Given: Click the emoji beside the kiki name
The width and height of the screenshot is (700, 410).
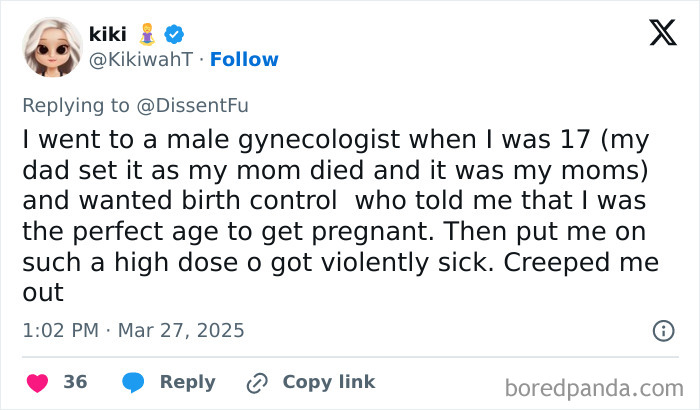Looking at the screenshot, I should [x=147, y=34].
